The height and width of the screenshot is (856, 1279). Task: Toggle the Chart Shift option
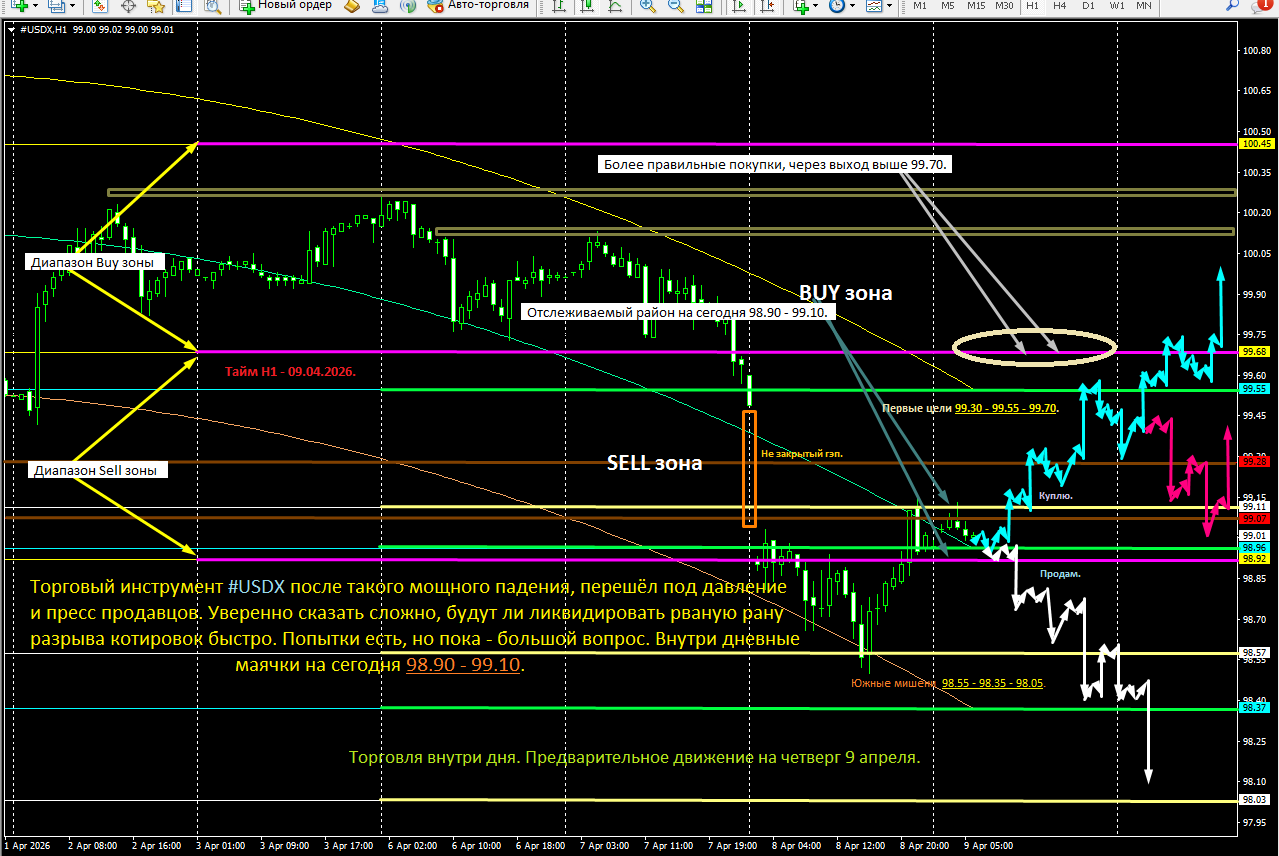[769, 8]
